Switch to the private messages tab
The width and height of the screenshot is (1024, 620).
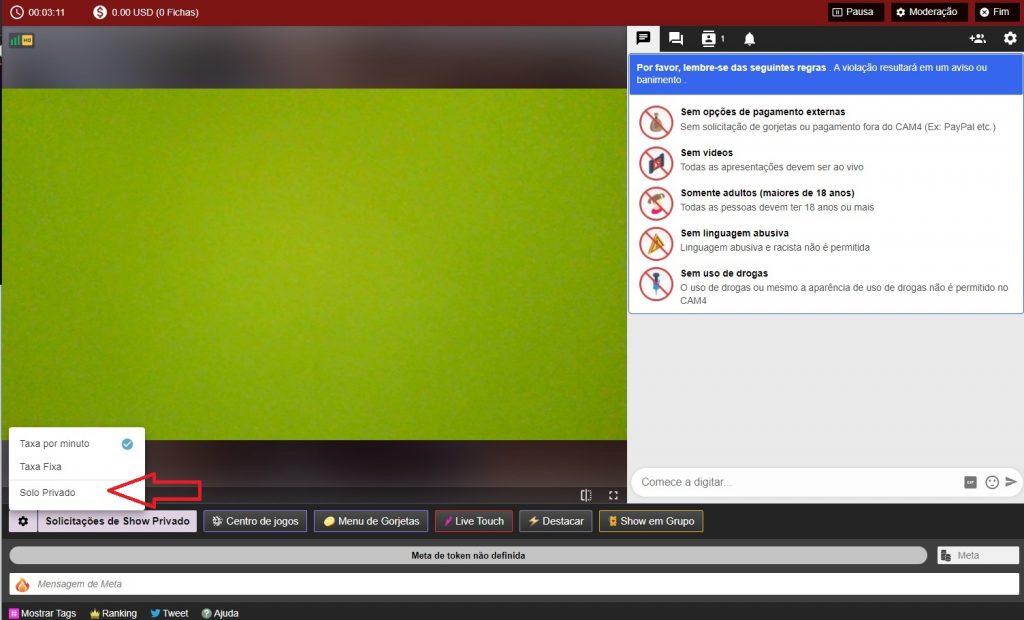(676, 39)
